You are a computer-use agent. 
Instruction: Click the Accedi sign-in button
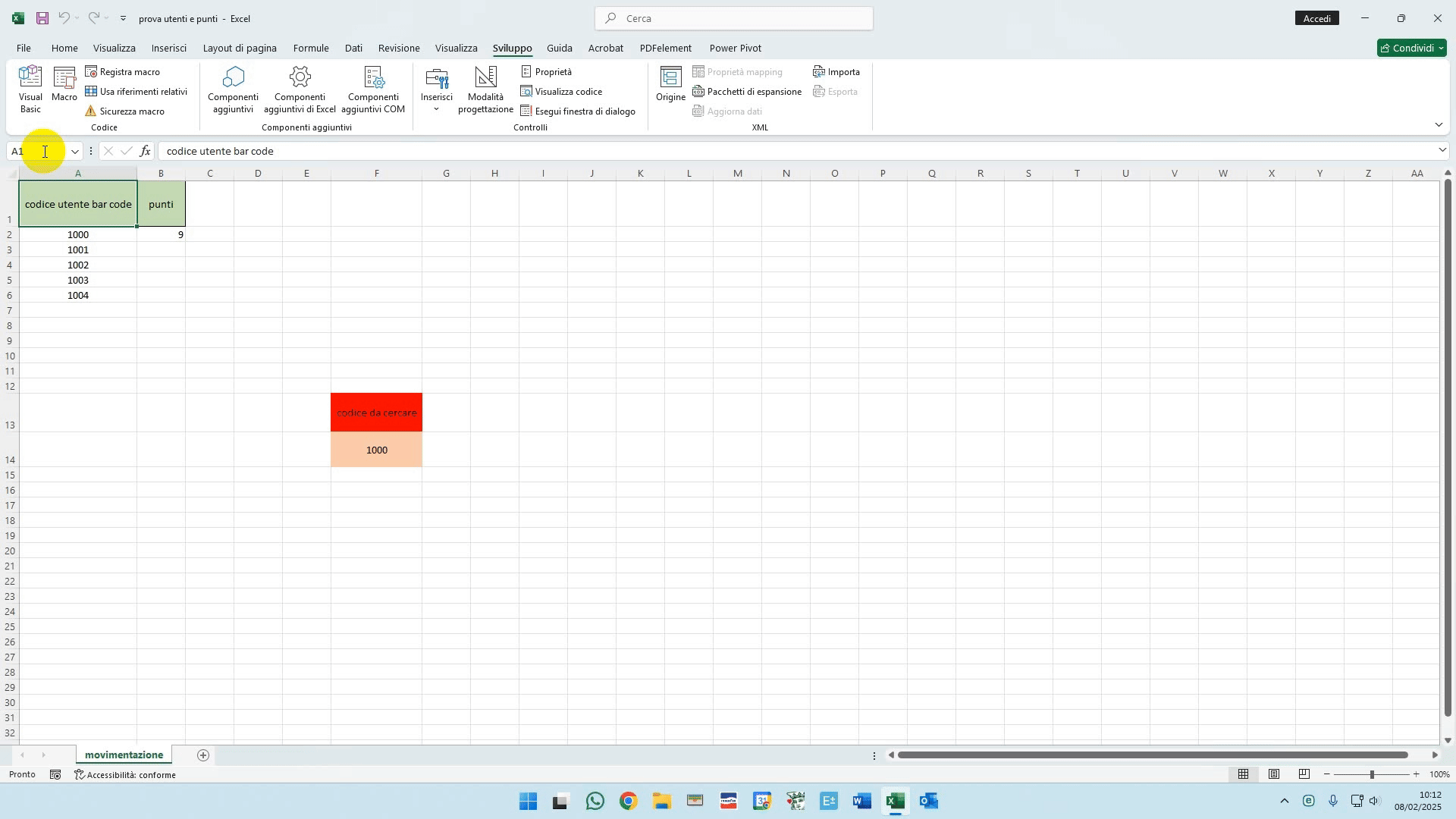1317,18
